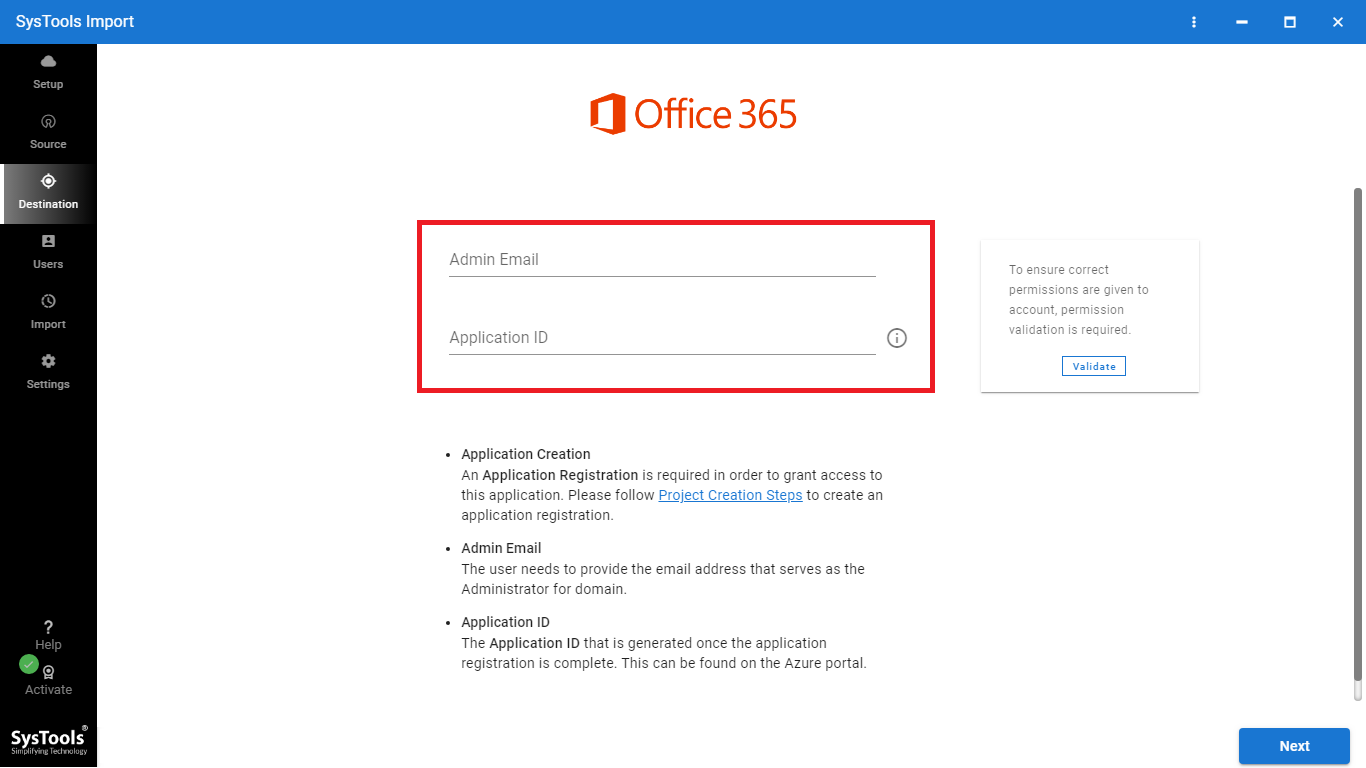Open the Setup cloud icon
Image resolution: width=1366 pixels, height=768 pixels.
[48, 62]
